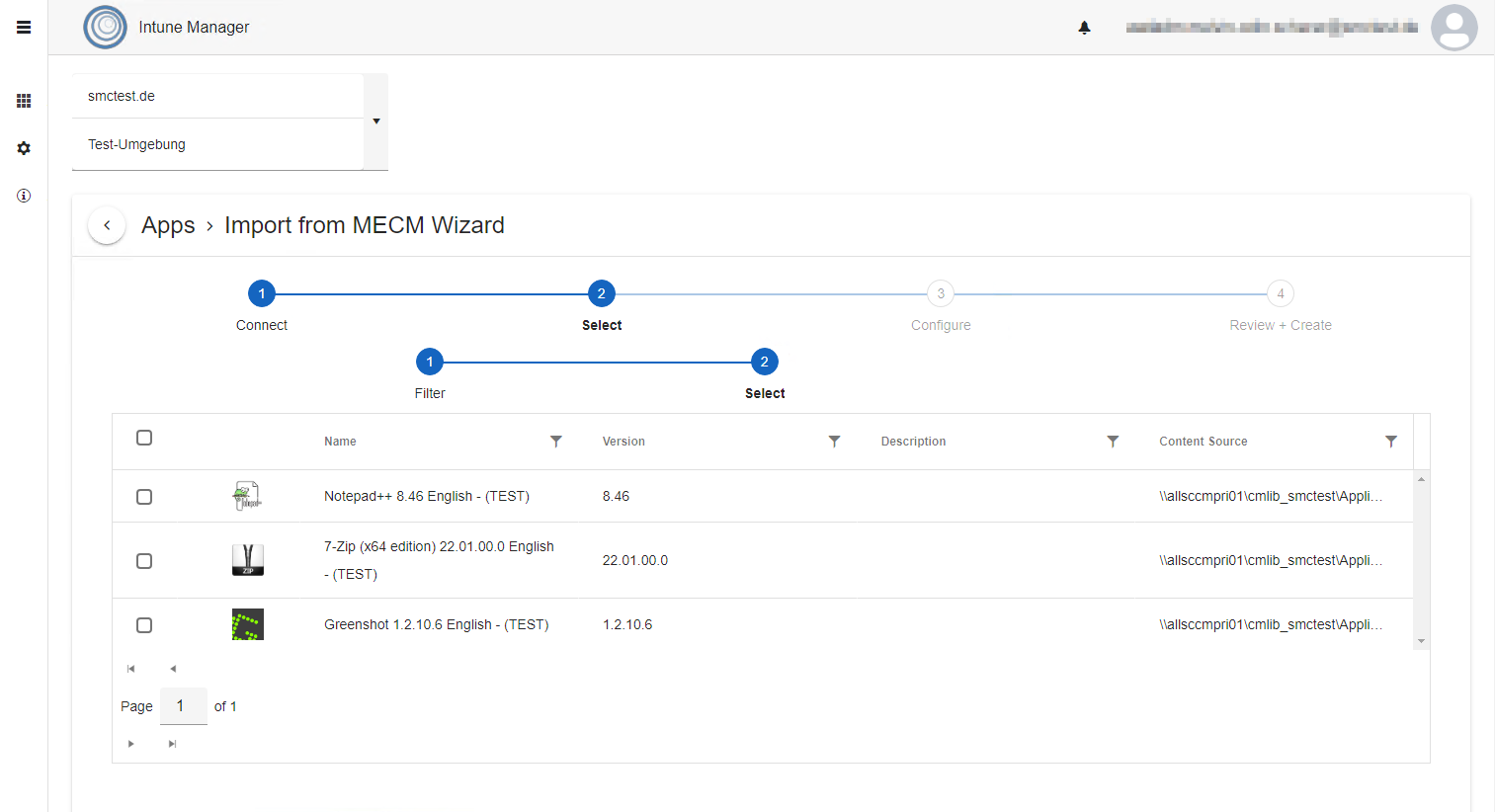Screen dimensions: 1495x812
Task: Check the 7-Zip row checkbox
Action: pyautogui.click(x=144, y=561)
